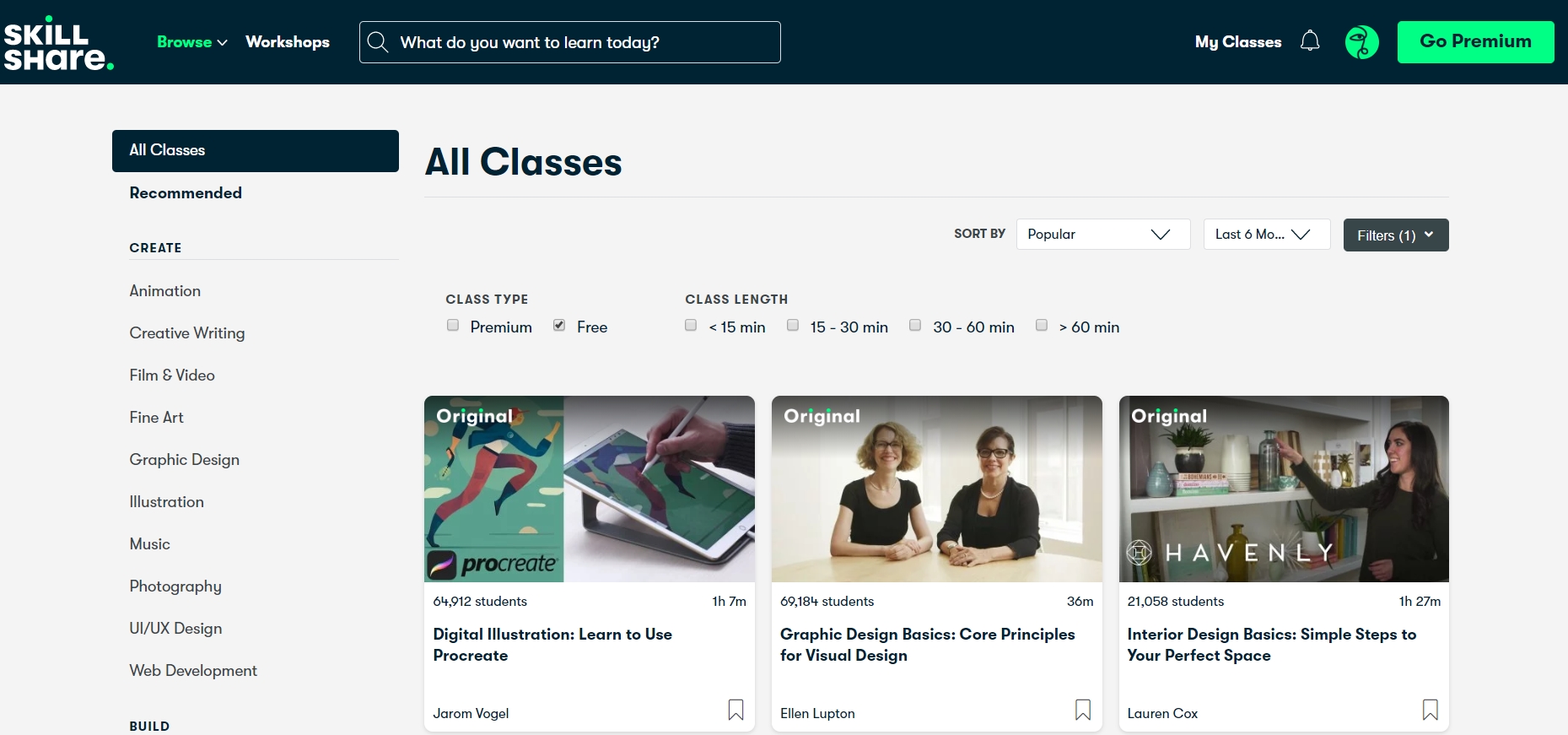The image size is (1568, 735).
Task: Bookmark the Digital Illustration Procreate class
Action: click(x=736, y=710)
